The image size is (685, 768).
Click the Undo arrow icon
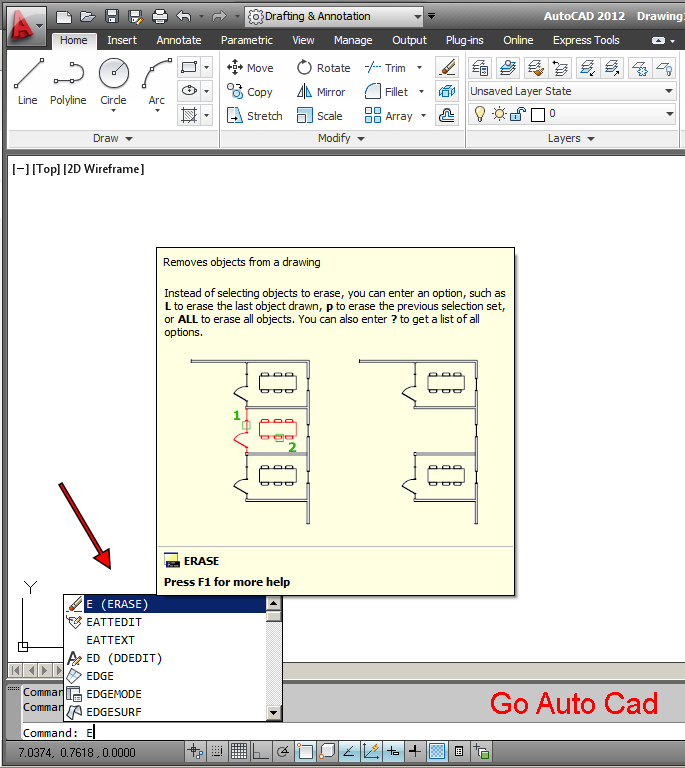coord(184,17)
